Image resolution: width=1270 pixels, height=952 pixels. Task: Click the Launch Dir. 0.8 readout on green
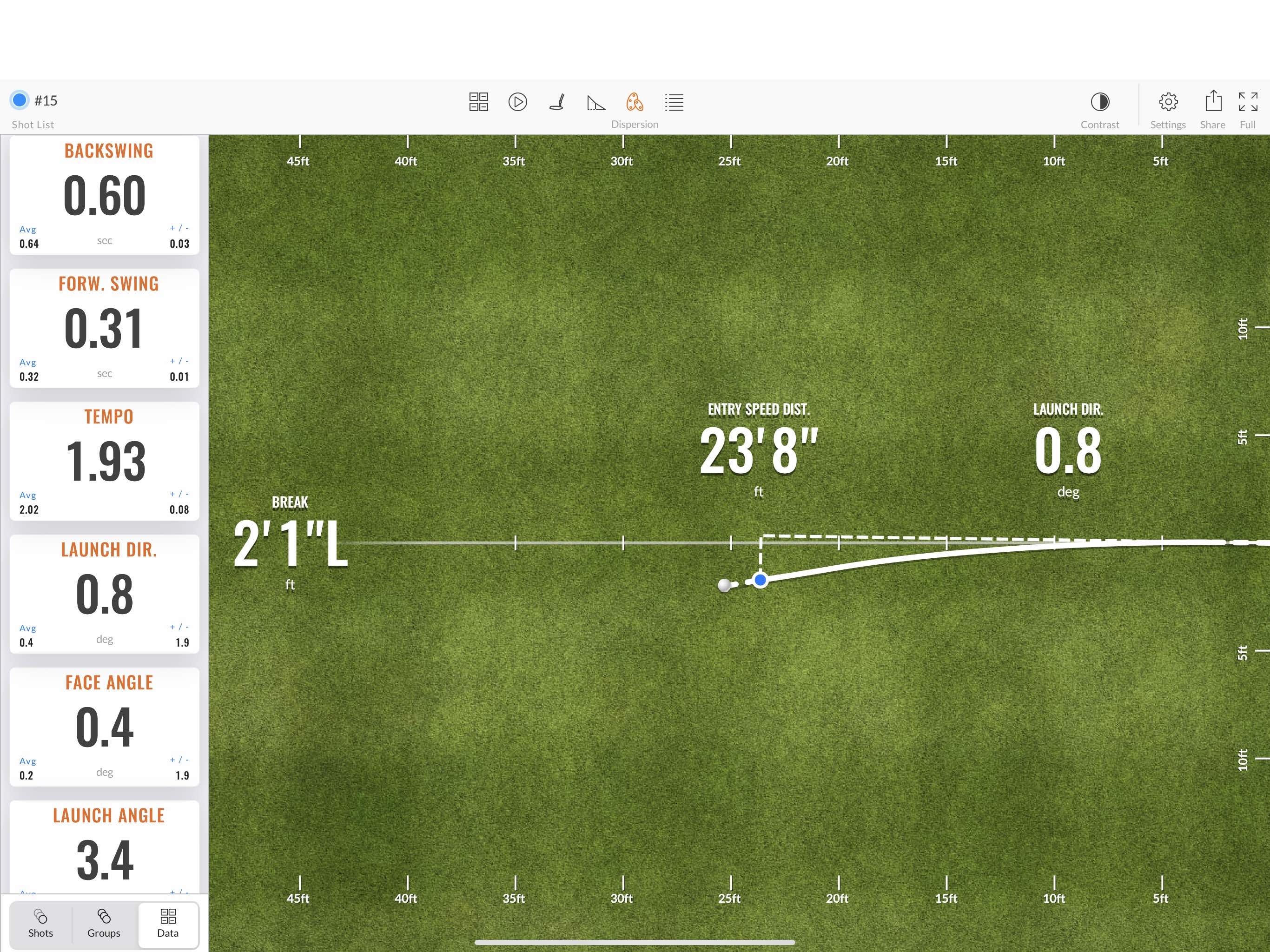point(1068,450)
